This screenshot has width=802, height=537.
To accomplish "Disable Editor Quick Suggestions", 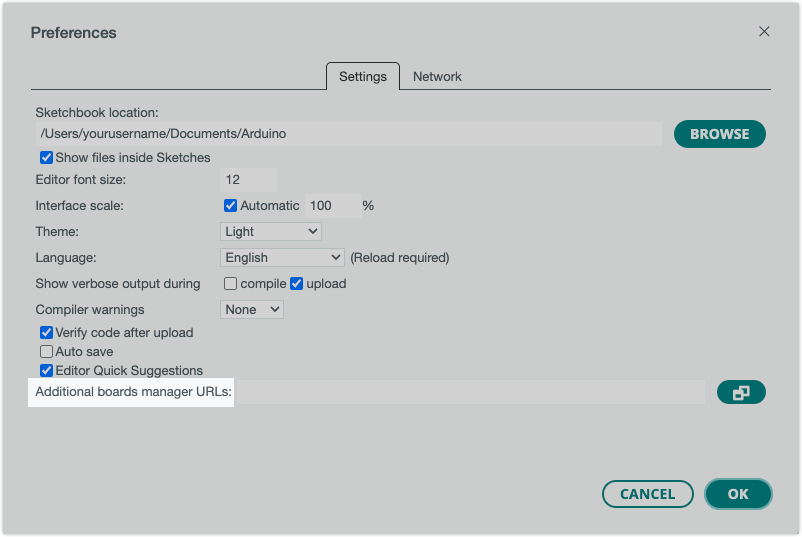I will point(46,371).
